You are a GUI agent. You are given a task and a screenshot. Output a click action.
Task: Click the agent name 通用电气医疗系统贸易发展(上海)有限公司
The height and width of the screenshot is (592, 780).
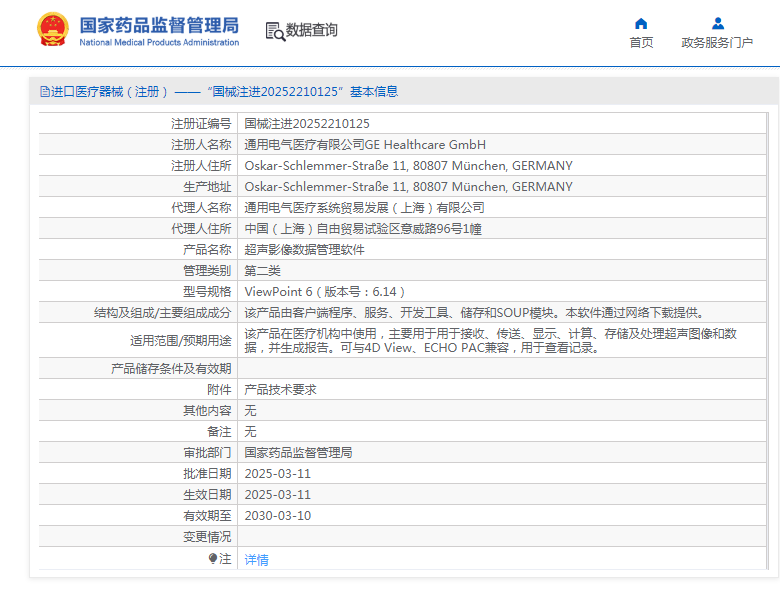(365, 208)
